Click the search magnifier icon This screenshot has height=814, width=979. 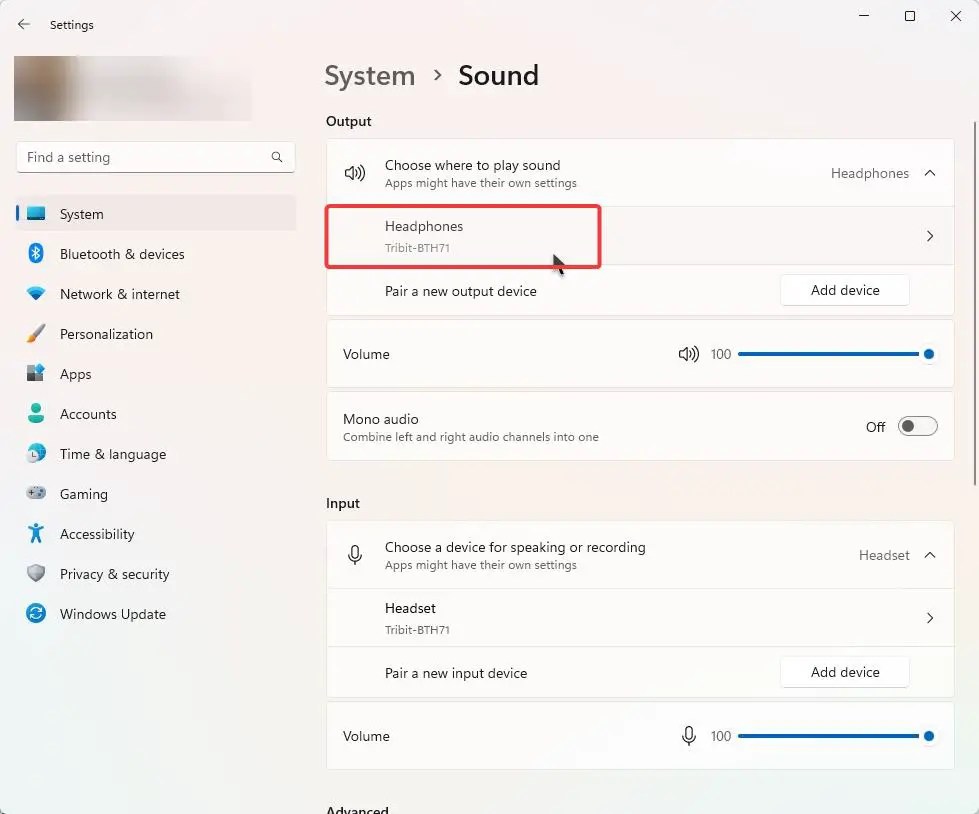277,157
